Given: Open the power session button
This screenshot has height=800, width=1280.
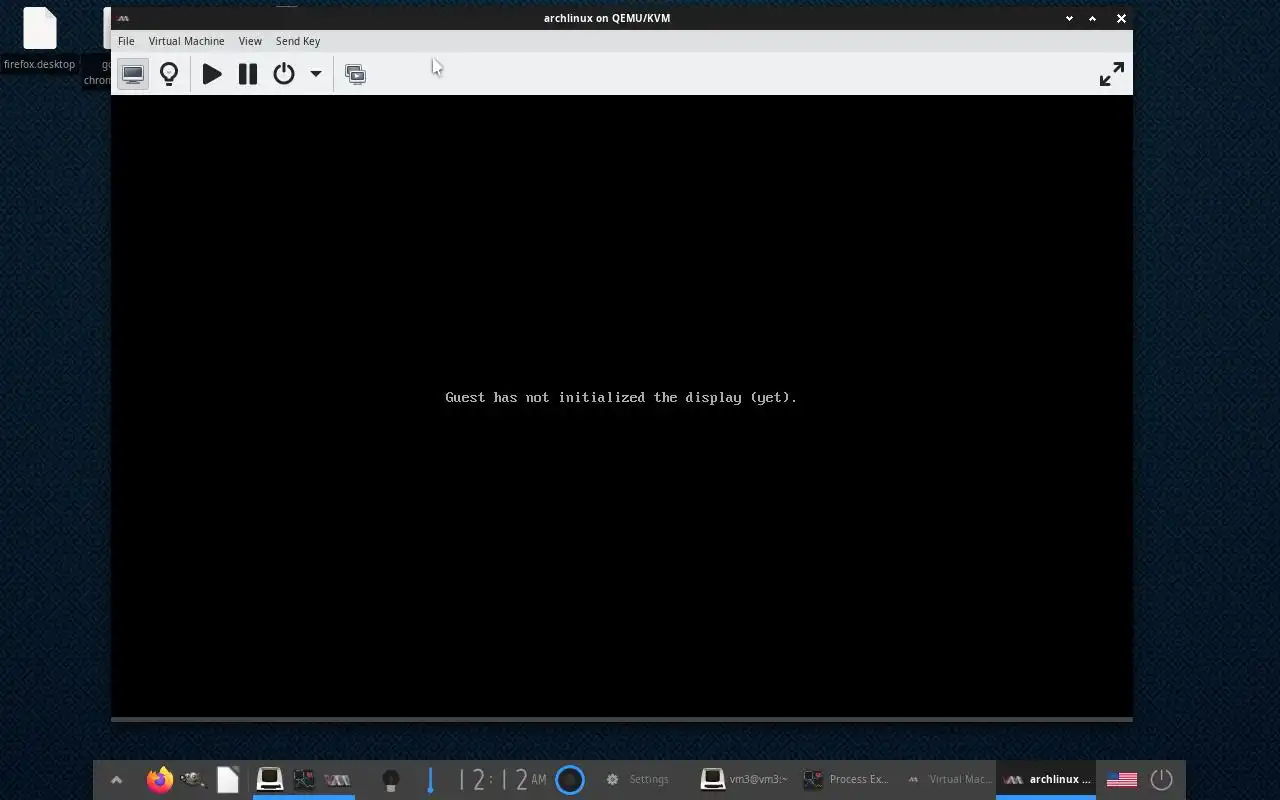Looking at the screenshot, I should (x=1161, y=780).
